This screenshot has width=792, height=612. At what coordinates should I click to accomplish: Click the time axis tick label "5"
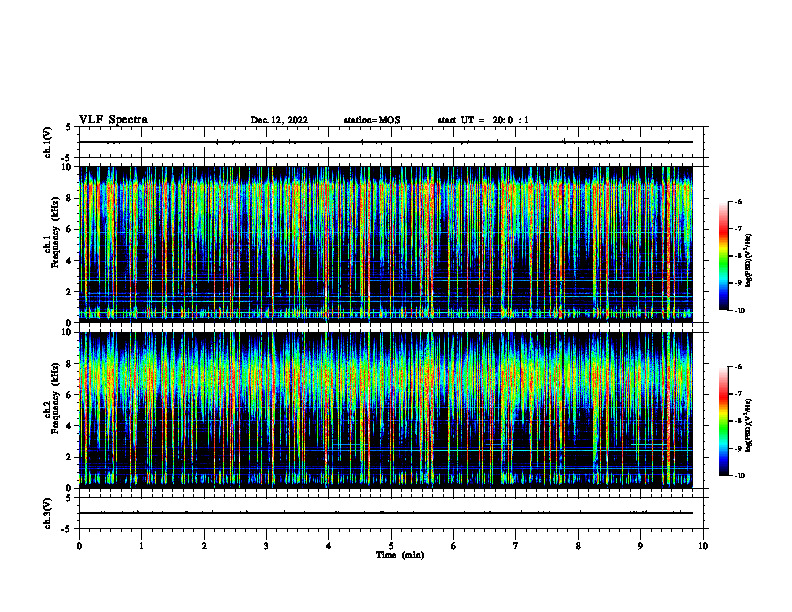pyautogui.click(x=391, y=546)
